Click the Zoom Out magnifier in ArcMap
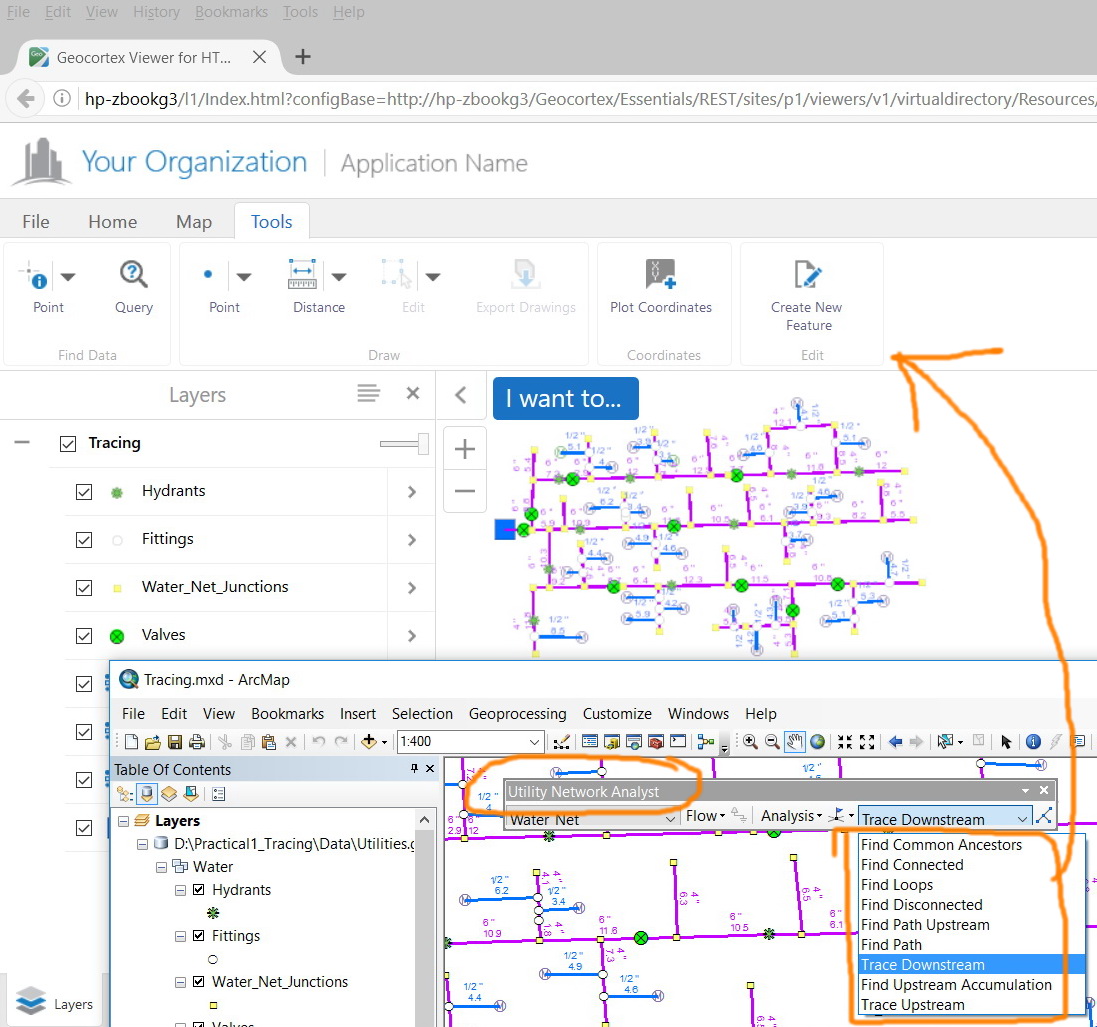The width and height of the screenshot is (1097, 1027). pos(772,742)
